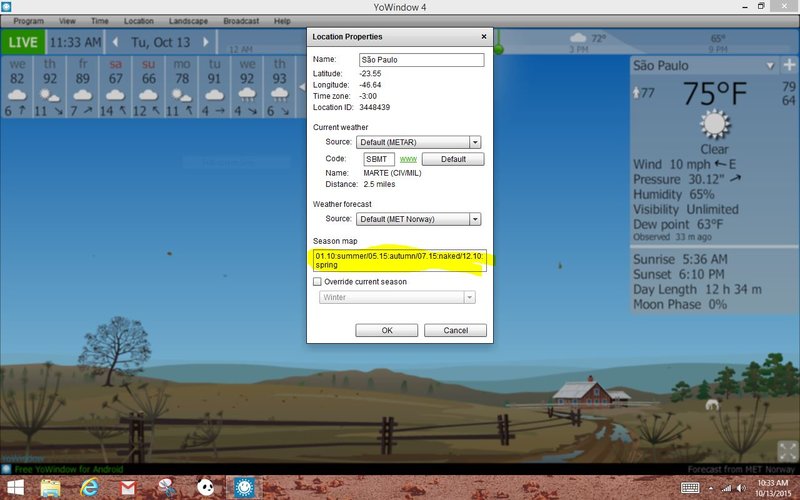Open current weather Source dropdown
The image size is (800, 500).
(418, 142)
